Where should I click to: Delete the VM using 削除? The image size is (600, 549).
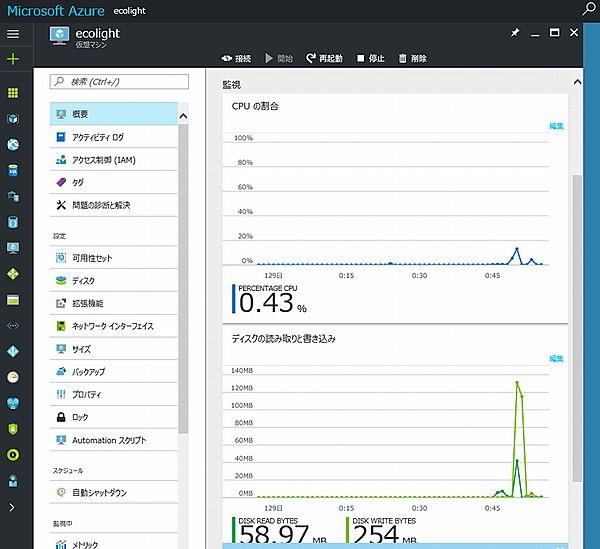[x=412, y=58]
